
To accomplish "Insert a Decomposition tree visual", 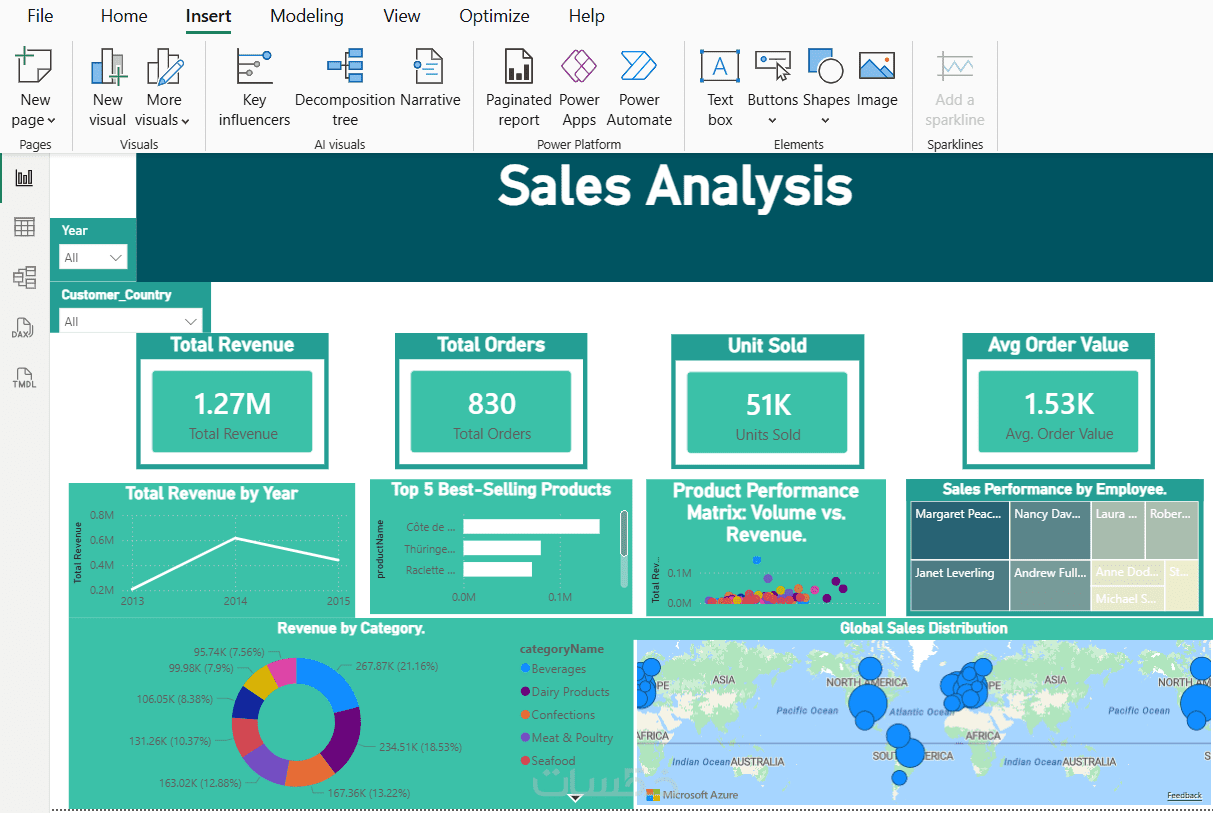I will point(345,88).
